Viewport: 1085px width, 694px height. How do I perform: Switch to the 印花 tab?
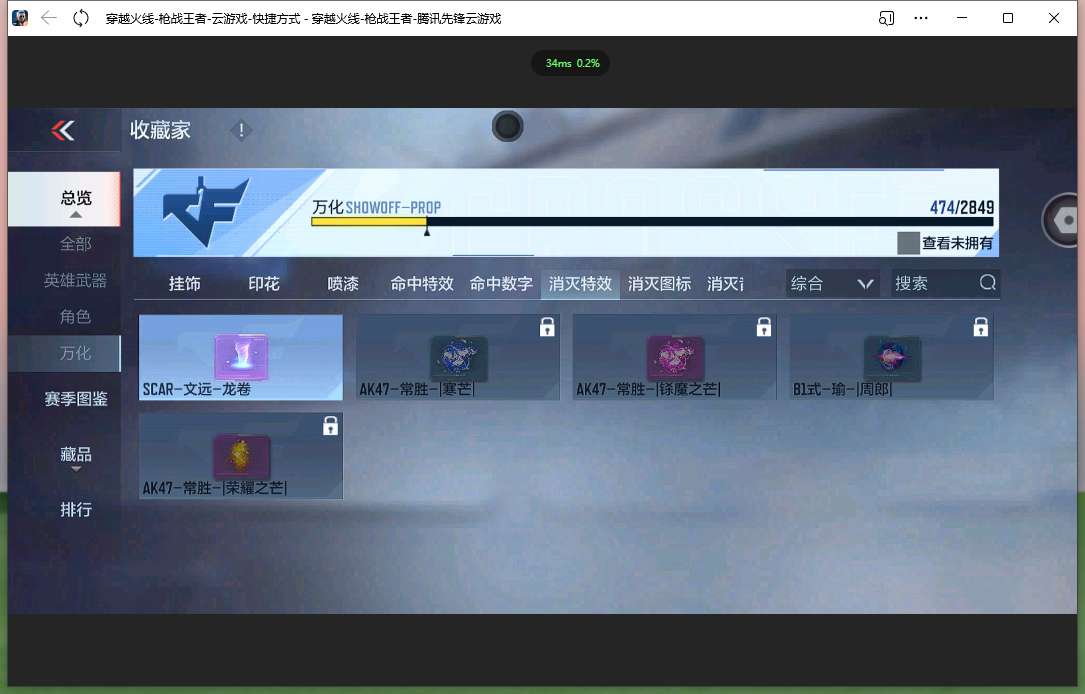tap(264, 284)
